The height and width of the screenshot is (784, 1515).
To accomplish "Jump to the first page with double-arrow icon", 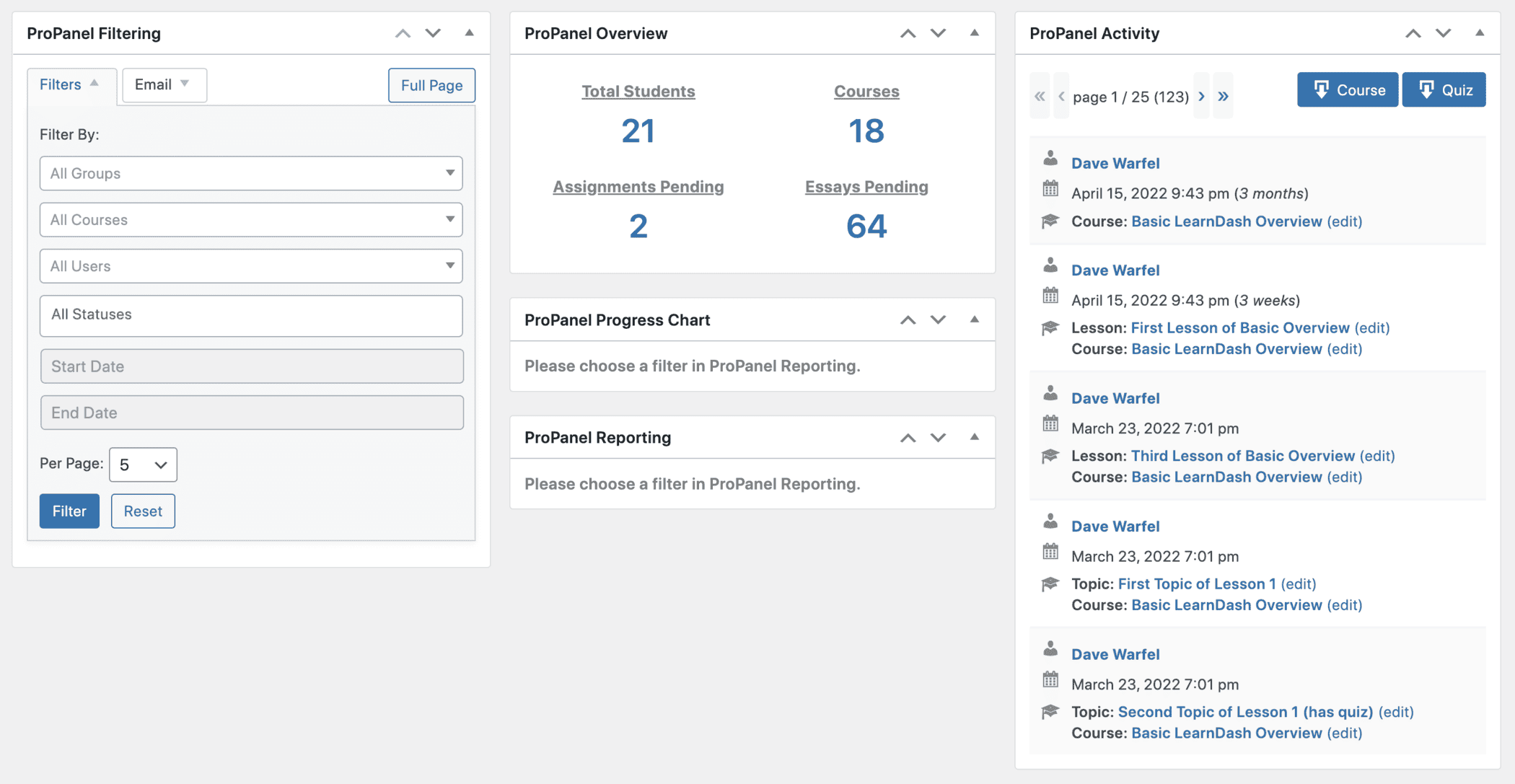I will pos(1040,96).
